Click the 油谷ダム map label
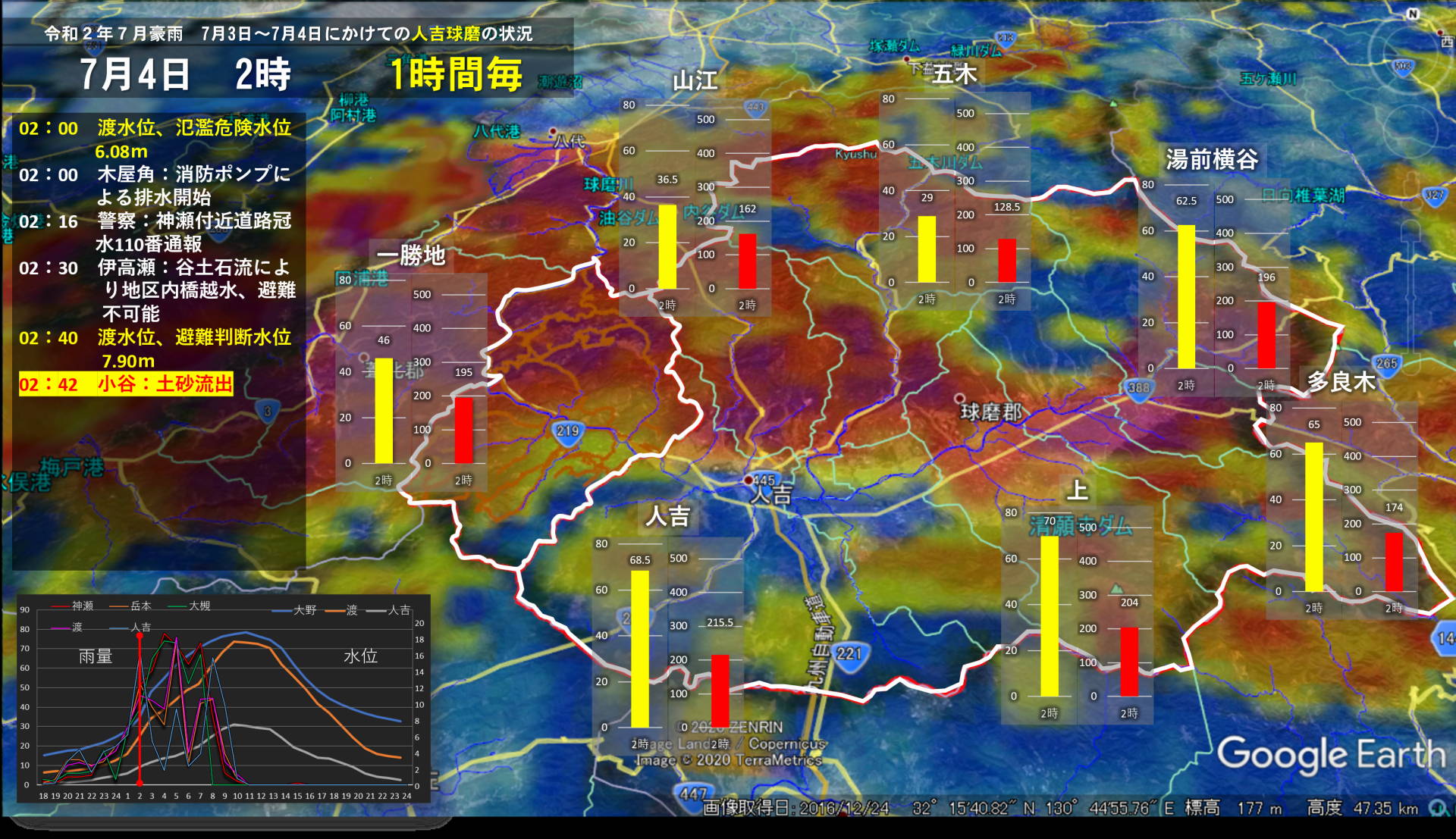Screen dimensions: 1456x839 (629, 218)
